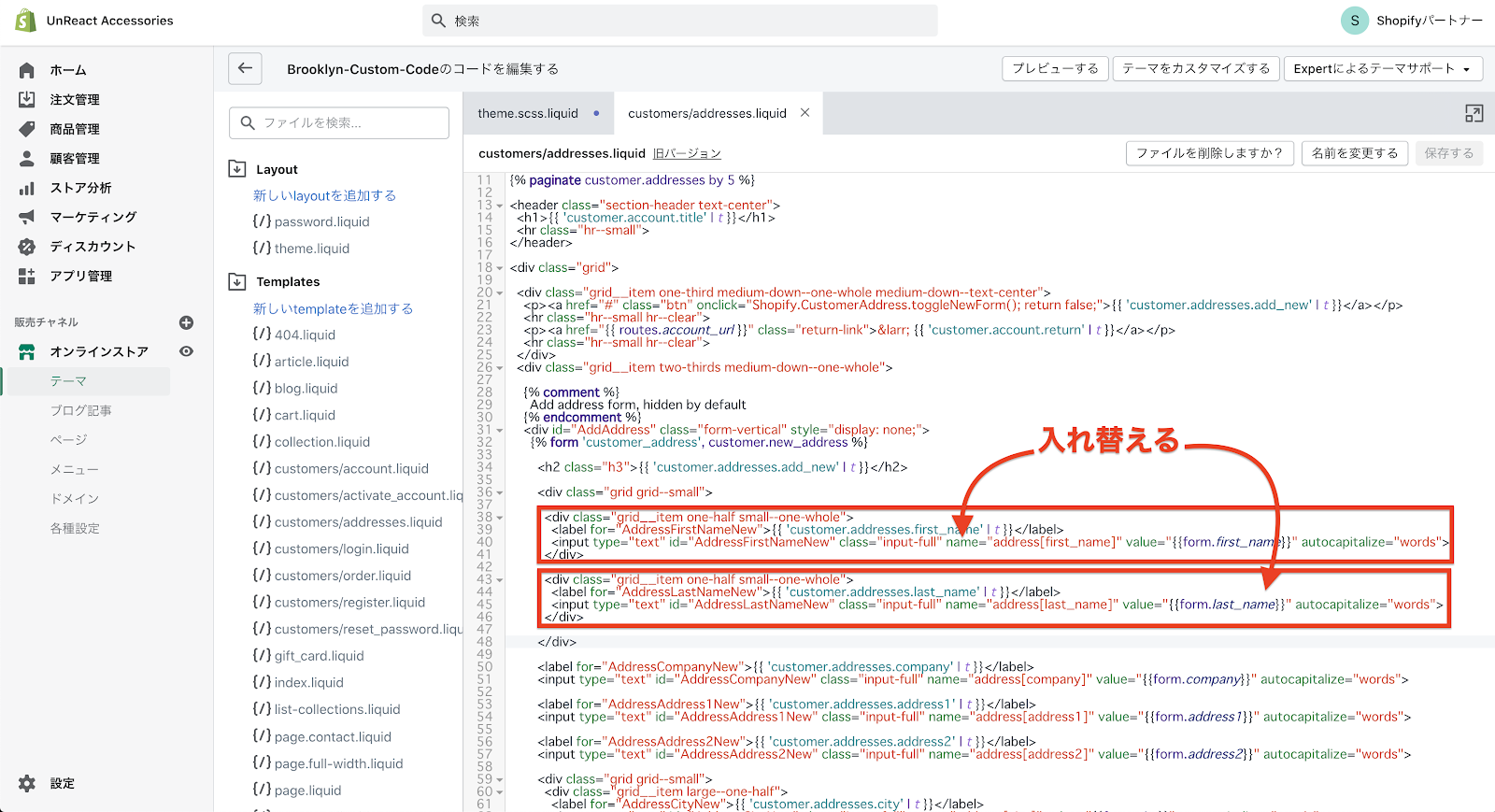The height and width of the screenshot is (812, 1495).
Task: Click the back arrow button
Action: pos(245,68)
